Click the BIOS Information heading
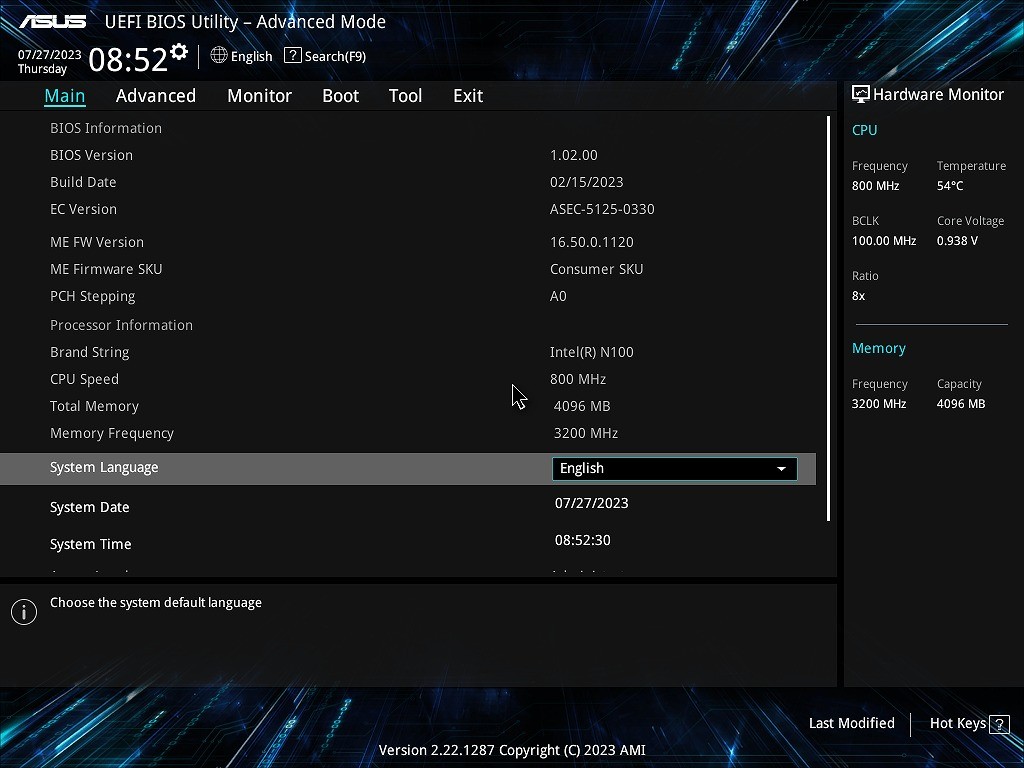The width and height of the screenshot is (1024, 768). [x=106, y=128]
